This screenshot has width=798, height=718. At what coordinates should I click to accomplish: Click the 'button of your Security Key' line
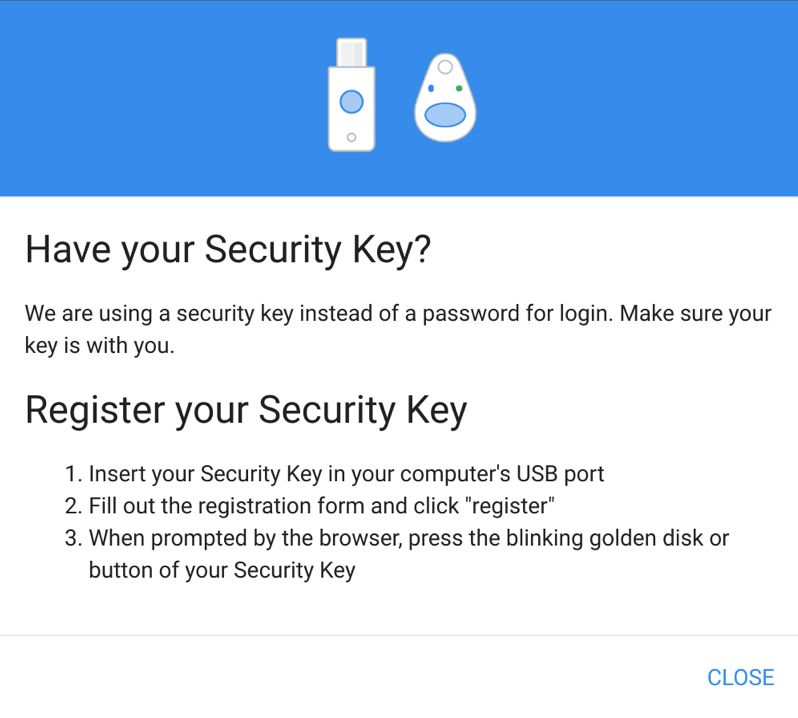click(x=222, y=570)
